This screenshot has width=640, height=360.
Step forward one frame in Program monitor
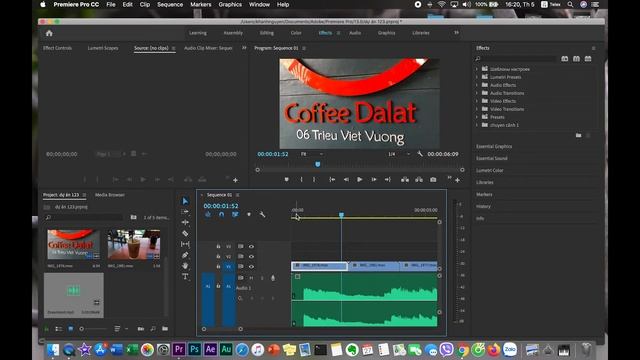click(373, 180)
